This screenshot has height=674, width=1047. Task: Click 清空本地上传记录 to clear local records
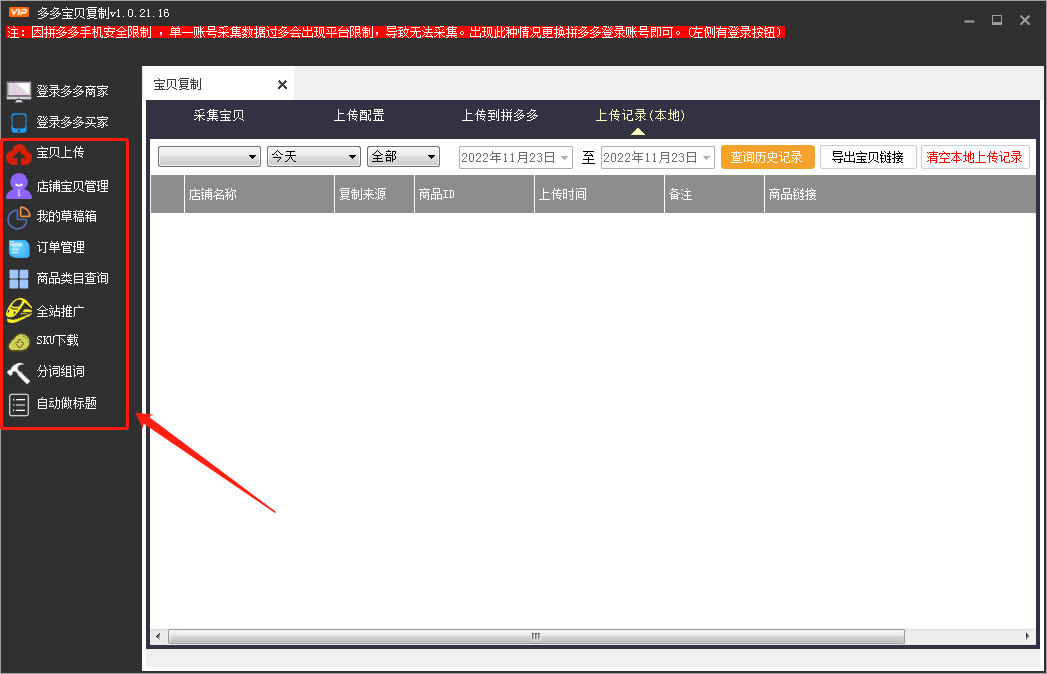click(x=975, y=156)
